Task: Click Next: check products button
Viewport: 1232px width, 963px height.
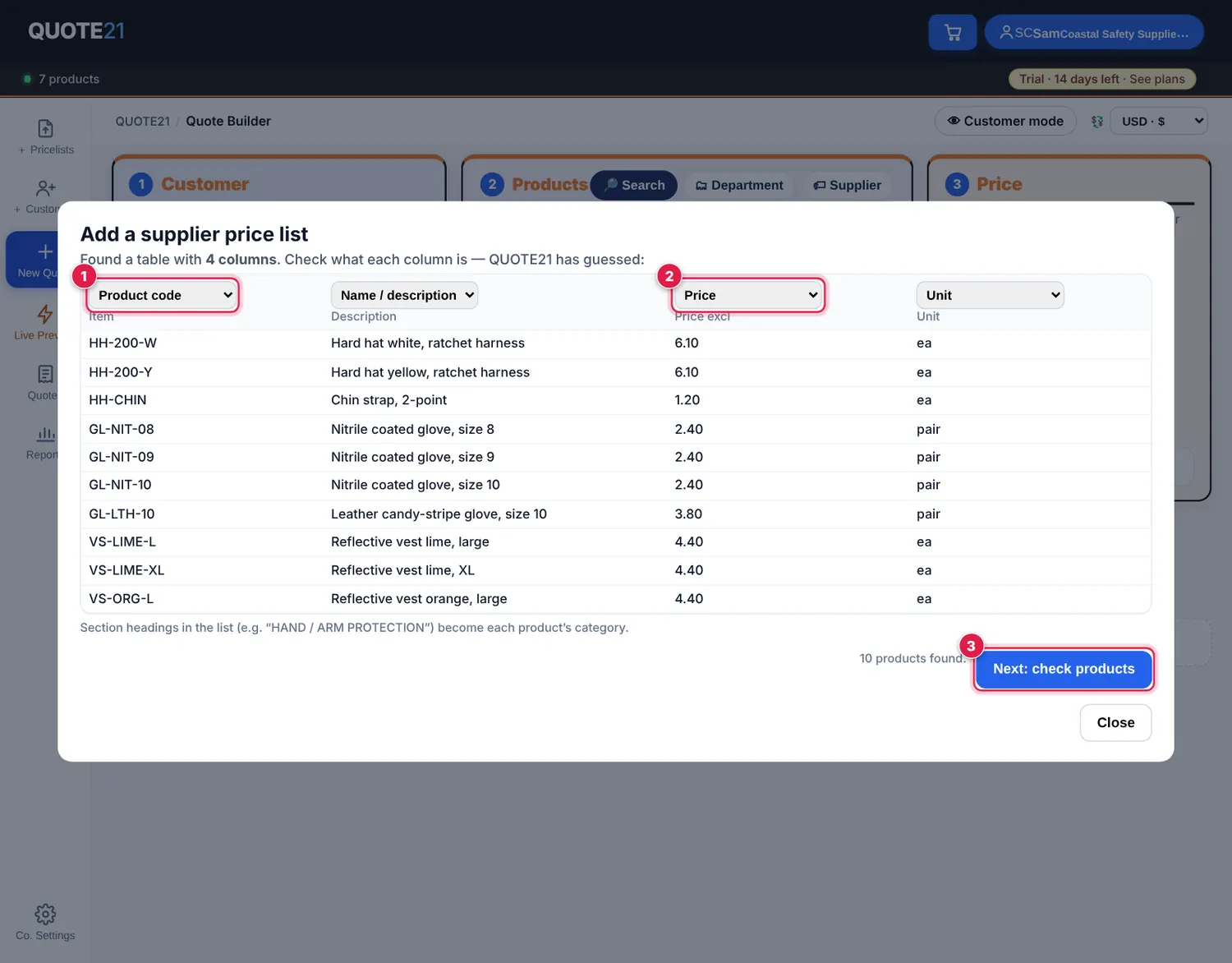Action: pyautogui.click(x=1064, y=669)
